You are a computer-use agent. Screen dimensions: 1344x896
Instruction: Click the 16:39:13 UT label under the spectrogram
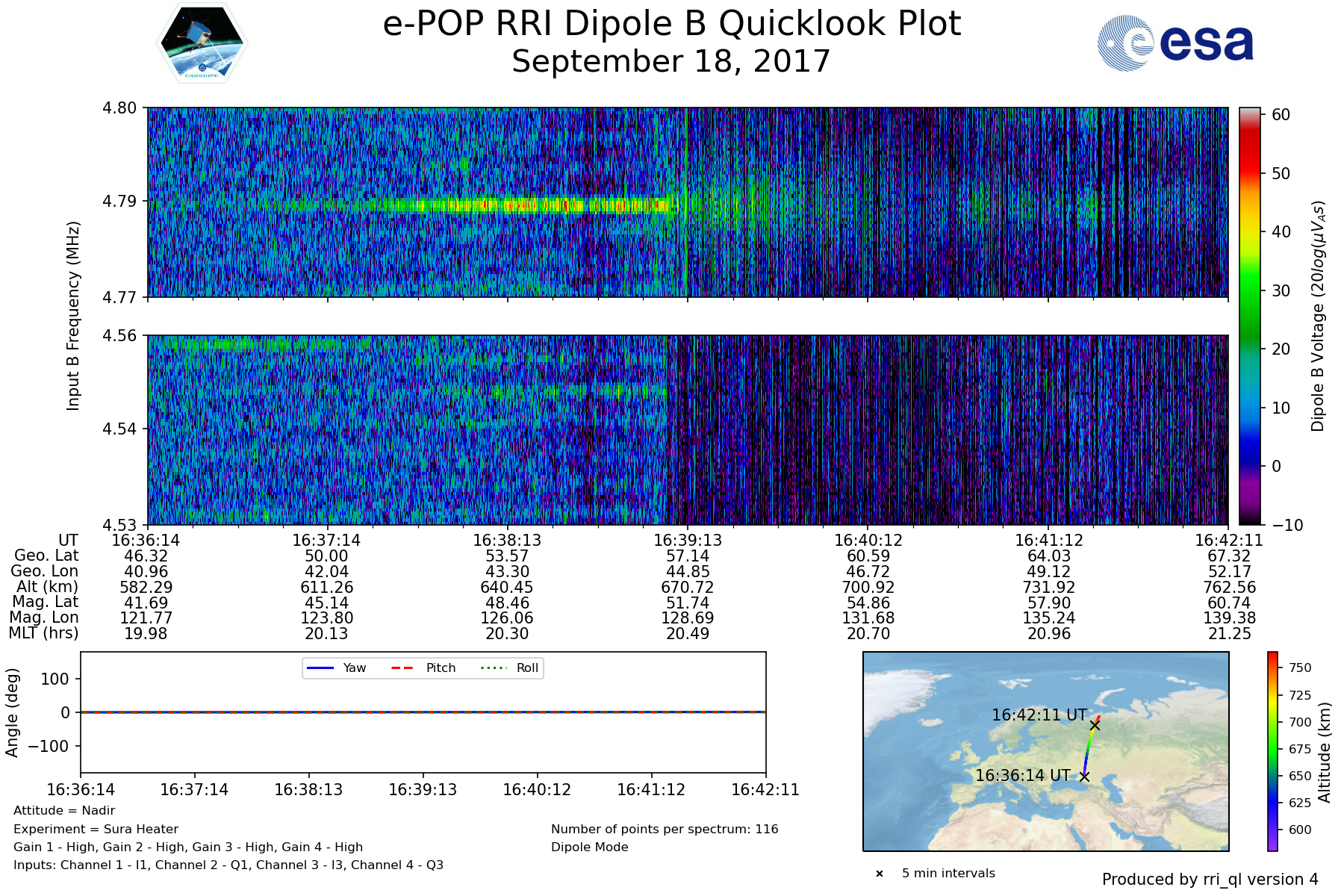688,541
